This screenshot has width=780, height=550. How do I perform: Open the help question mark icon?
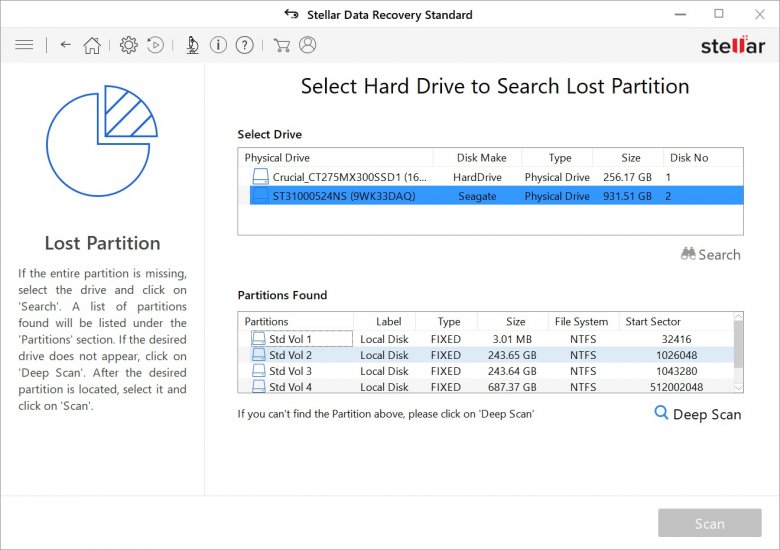coord(244,45)
